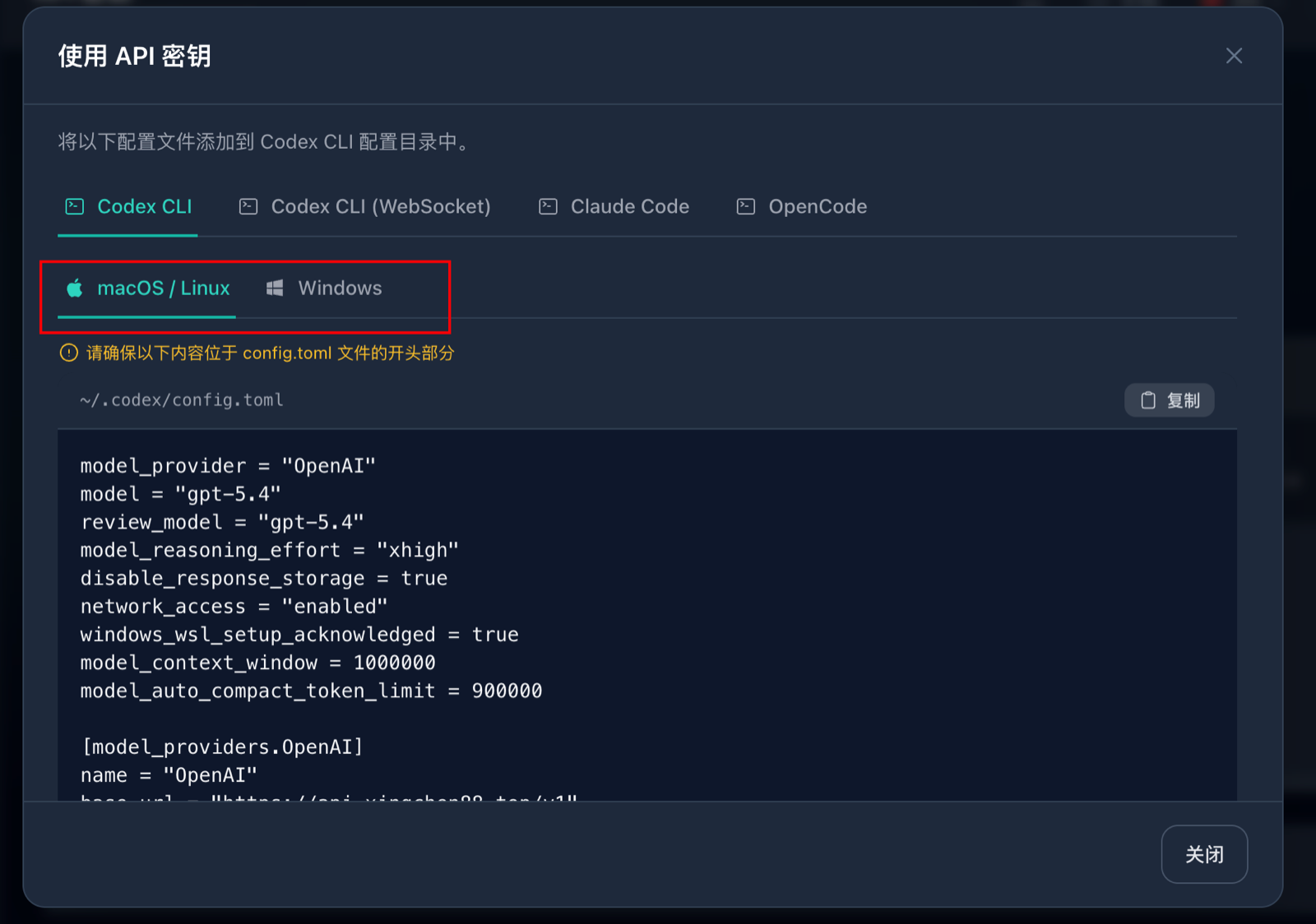Open the OpenCode tab
The width and height of the screenshot is (1316, 924).
tap(801, 206)
